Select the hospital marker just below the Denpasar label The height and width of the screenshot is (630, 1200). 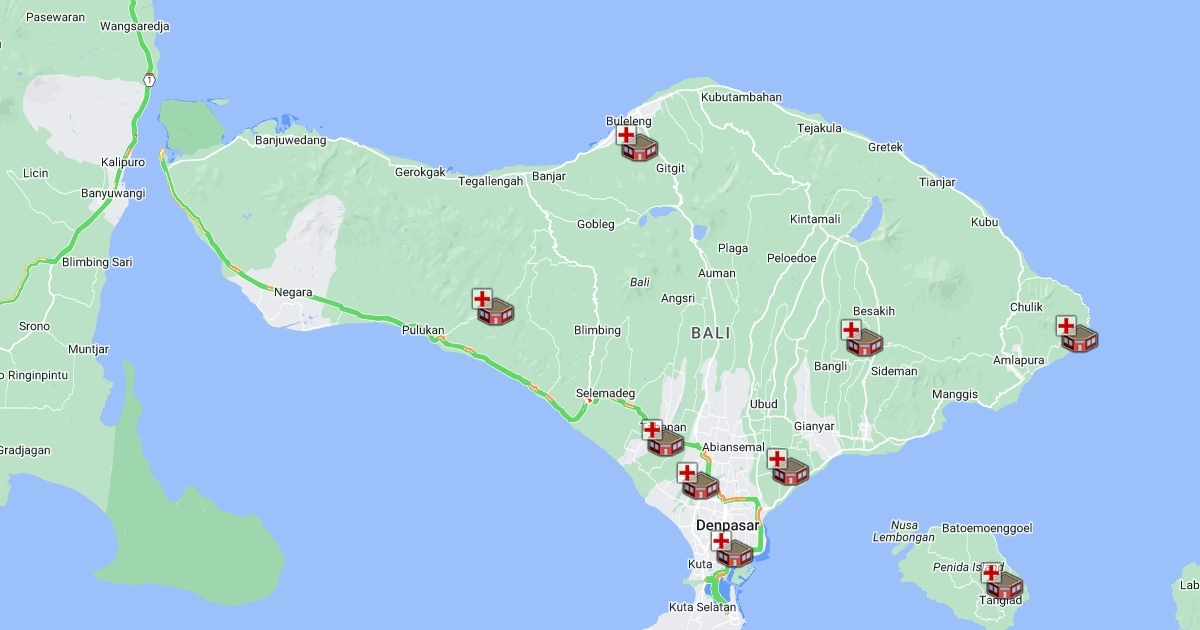pos(731,550)
